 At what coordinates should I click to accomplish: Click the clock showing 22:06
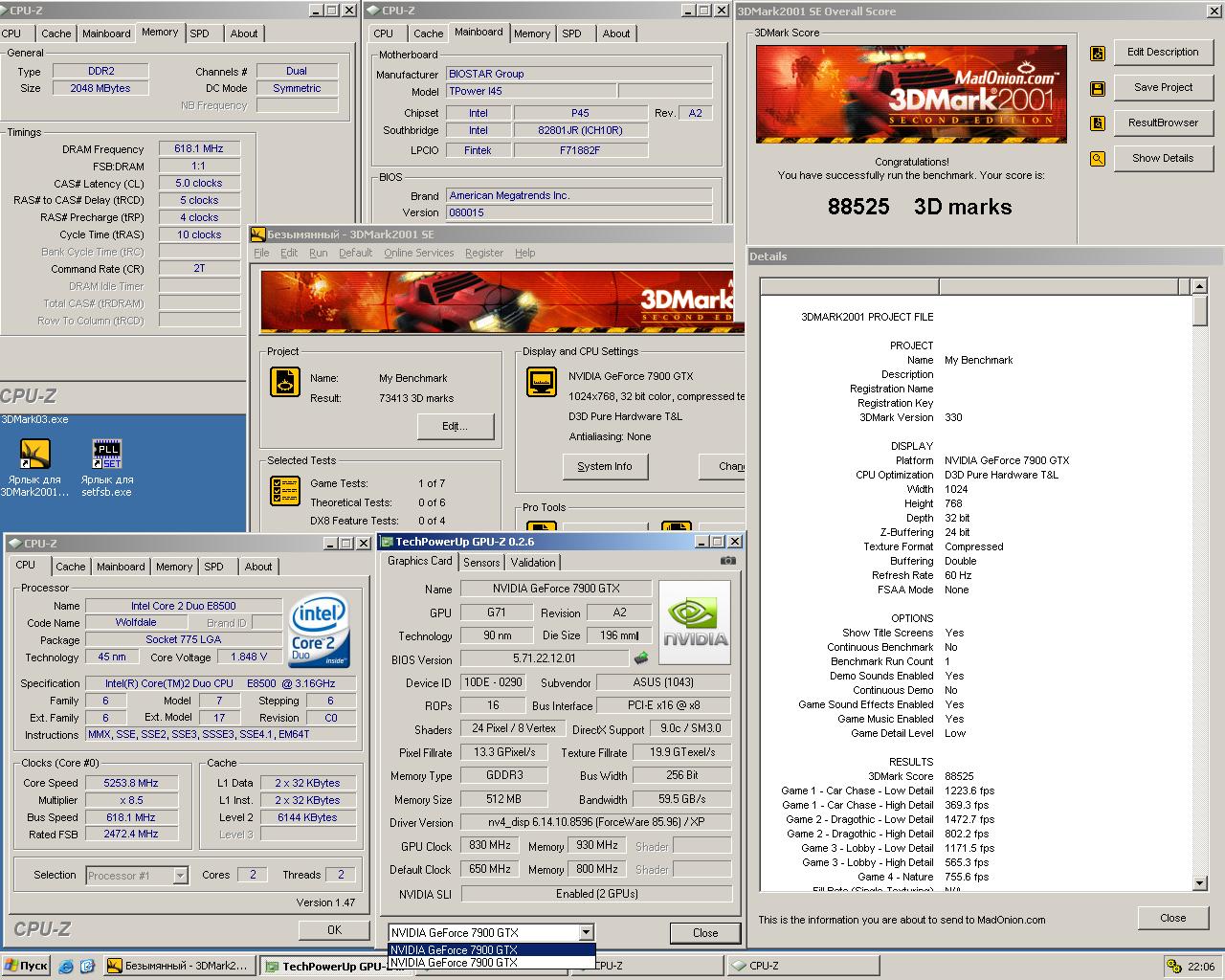tap(1201, 967)
